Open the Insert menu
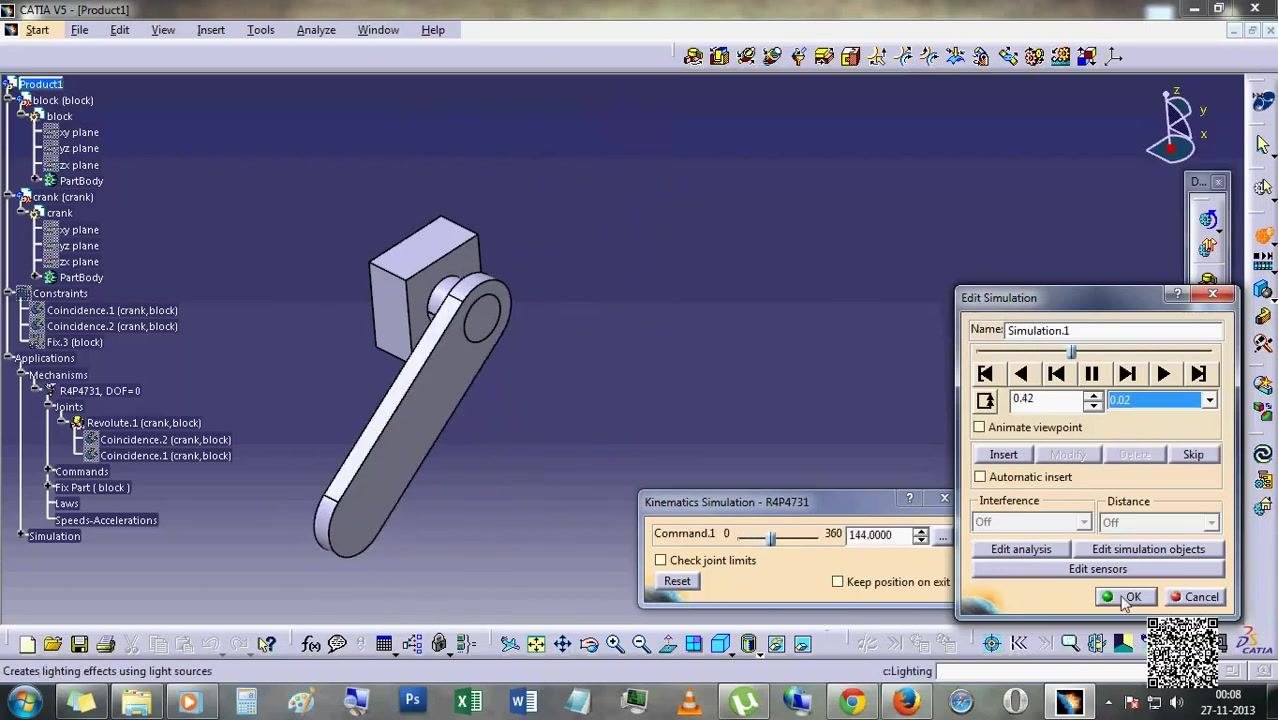 211,30
